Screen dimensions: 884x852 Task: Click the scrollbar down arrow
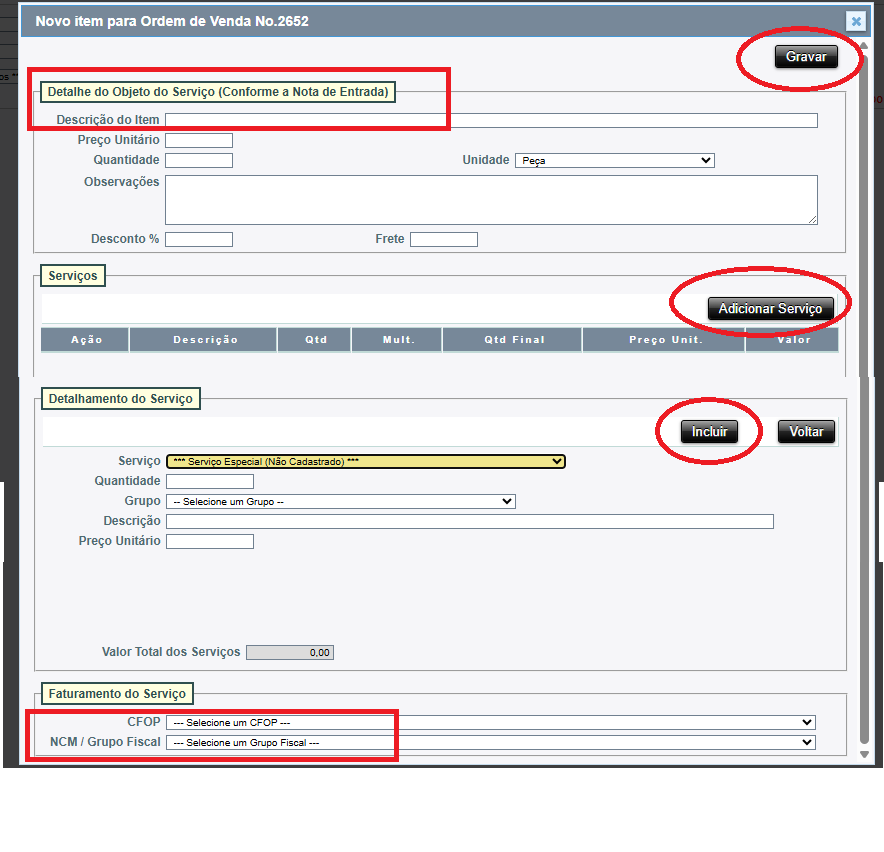click(865, 755)
